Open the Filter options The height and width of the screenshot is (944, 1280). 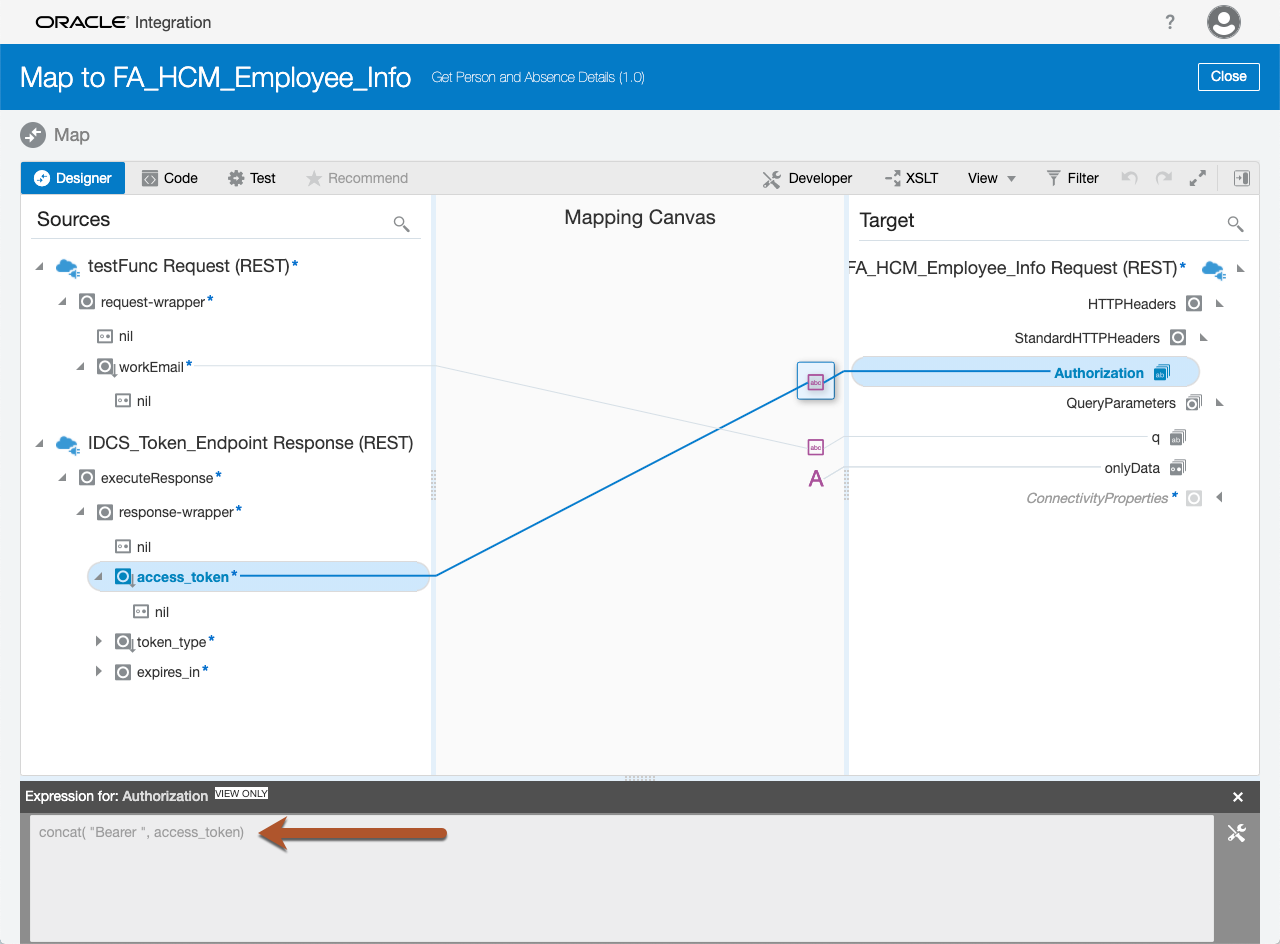(1072, 178)
